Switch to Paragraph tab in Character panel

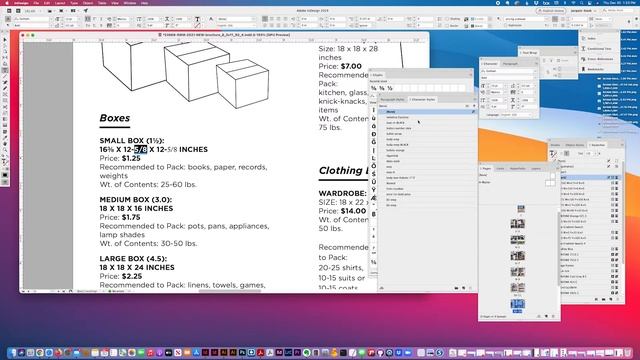[x=510, y=64]
